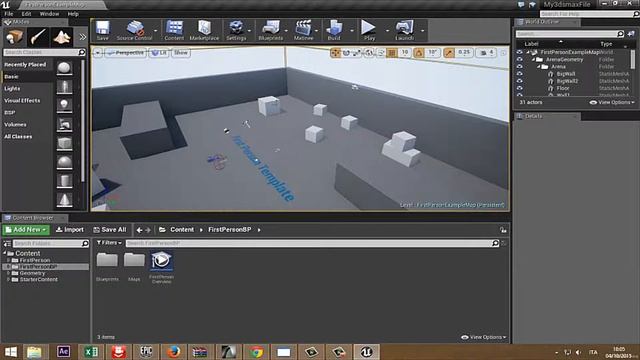Image resolution: width=640 pixels, height=360 pixels.
Task: Click the Save All button
Action: pos(110,230)
